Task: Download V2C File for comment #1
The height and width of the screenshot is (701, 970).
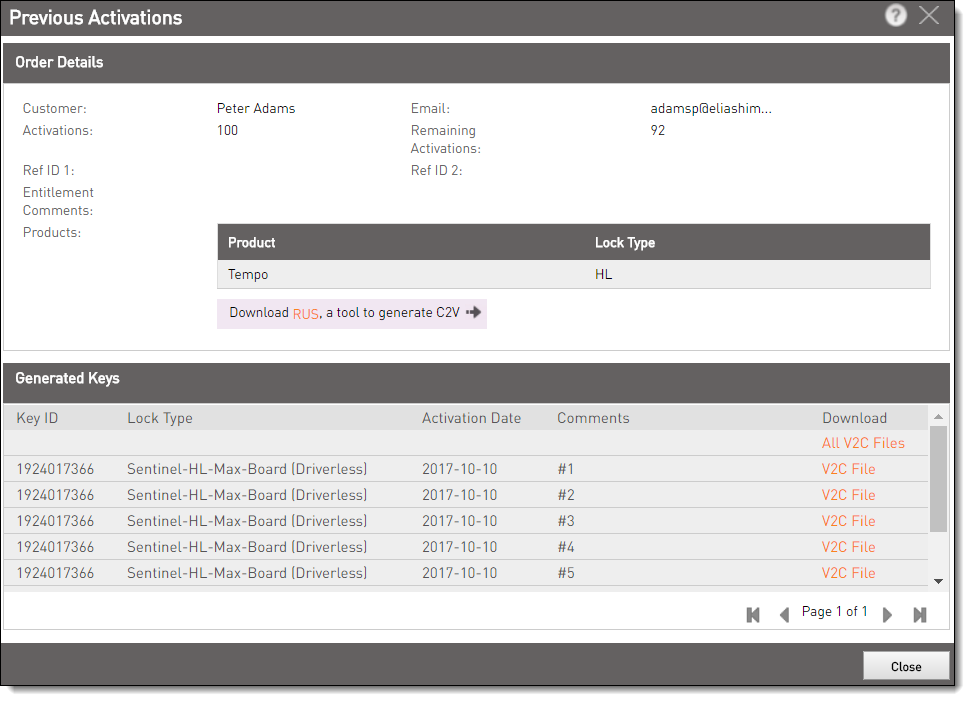Action: pyautogui.click(x=848, y=469)
